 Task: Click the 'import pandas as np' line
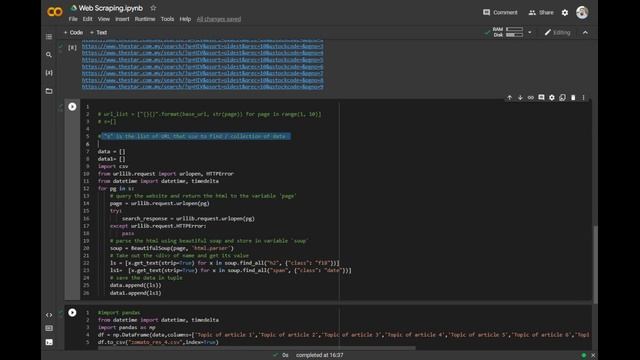(127, 327)
